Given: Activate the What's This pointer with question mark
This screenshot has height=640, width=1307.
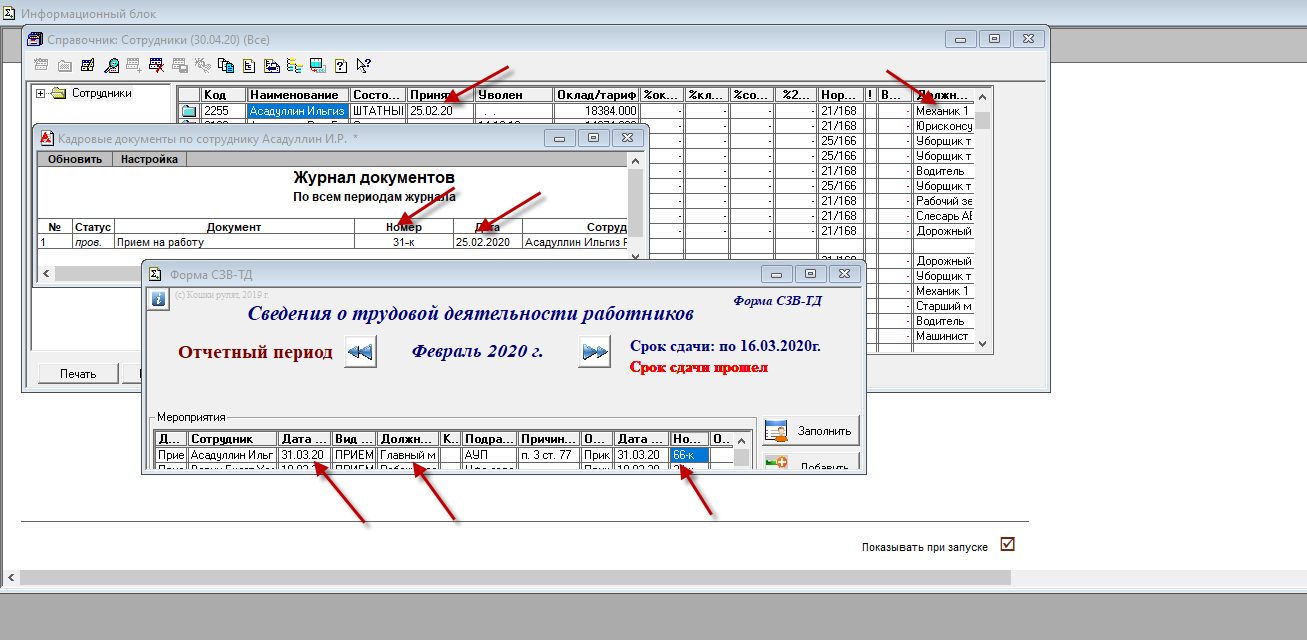Looking at the screenshot, I should 364,65.
